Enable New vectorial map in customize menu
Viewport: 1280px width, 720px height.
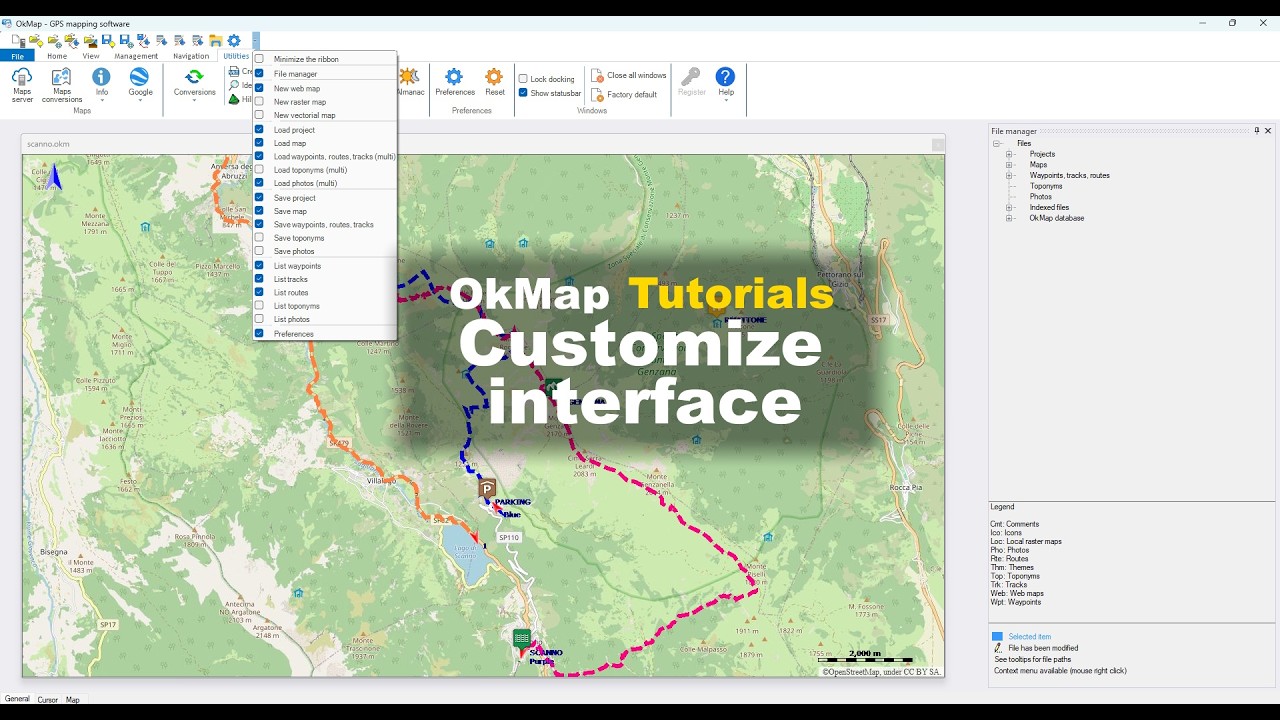point(259,115)
